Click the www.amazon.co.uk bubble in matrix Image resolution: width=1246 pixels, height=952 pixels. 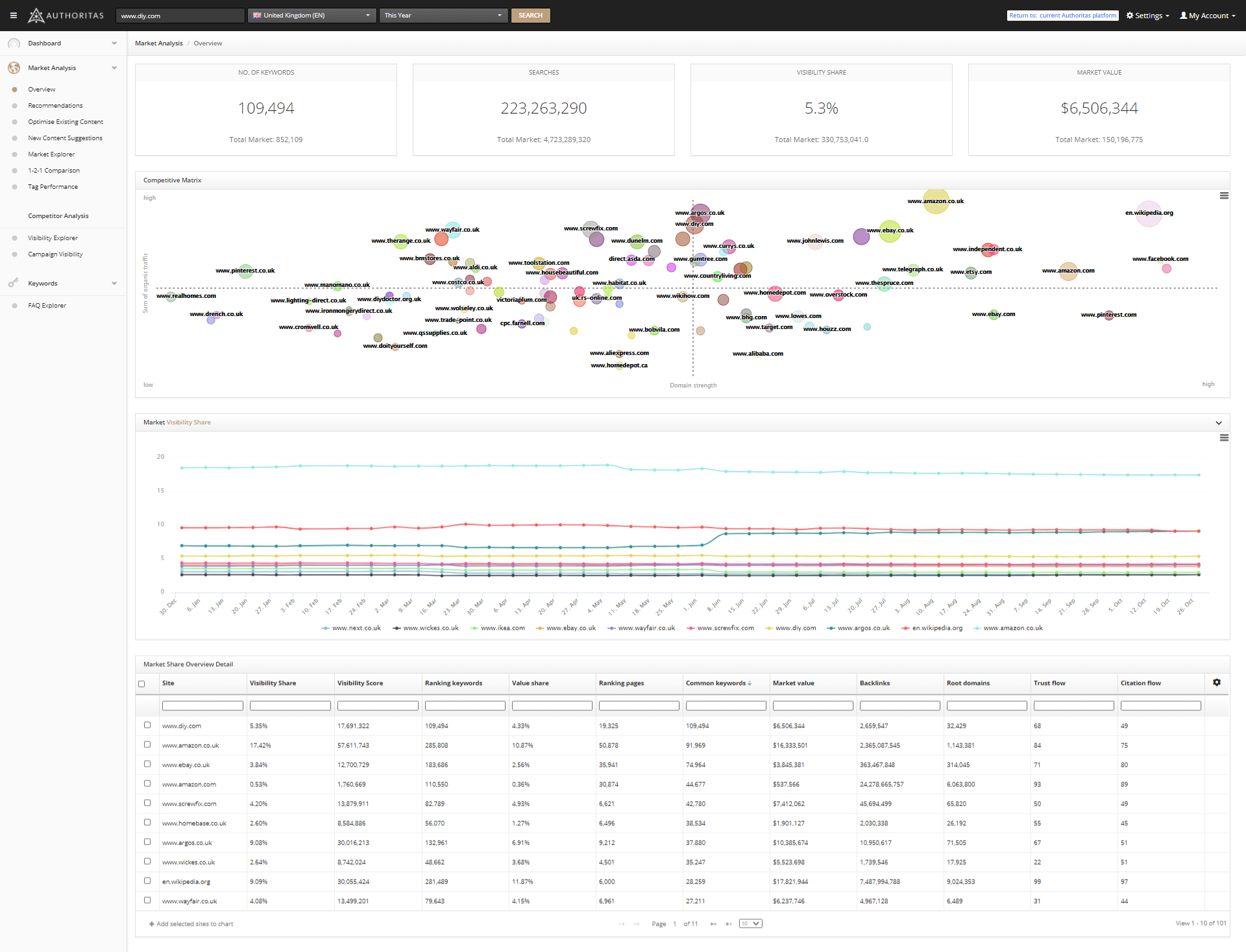point(936,201)
